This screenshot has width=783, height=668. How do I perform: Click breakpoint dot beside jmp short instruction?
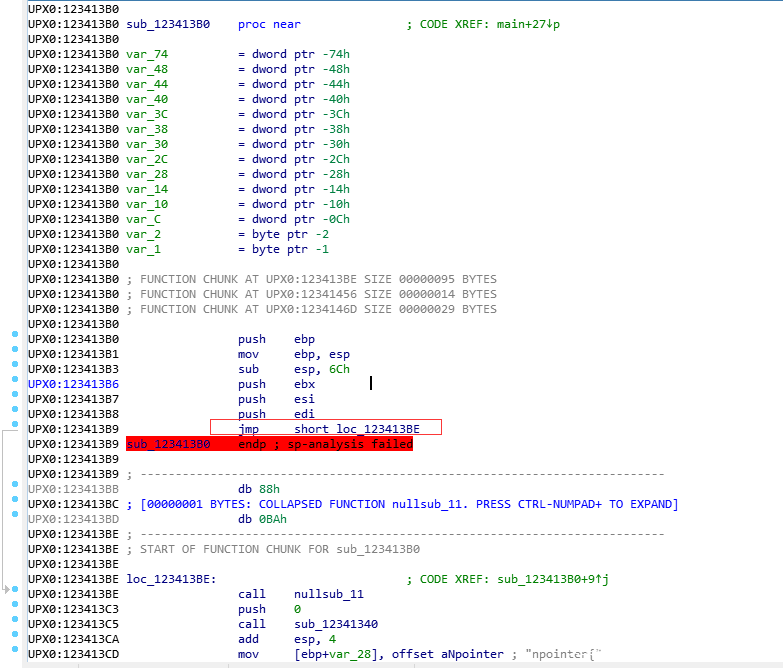(15, 424)
